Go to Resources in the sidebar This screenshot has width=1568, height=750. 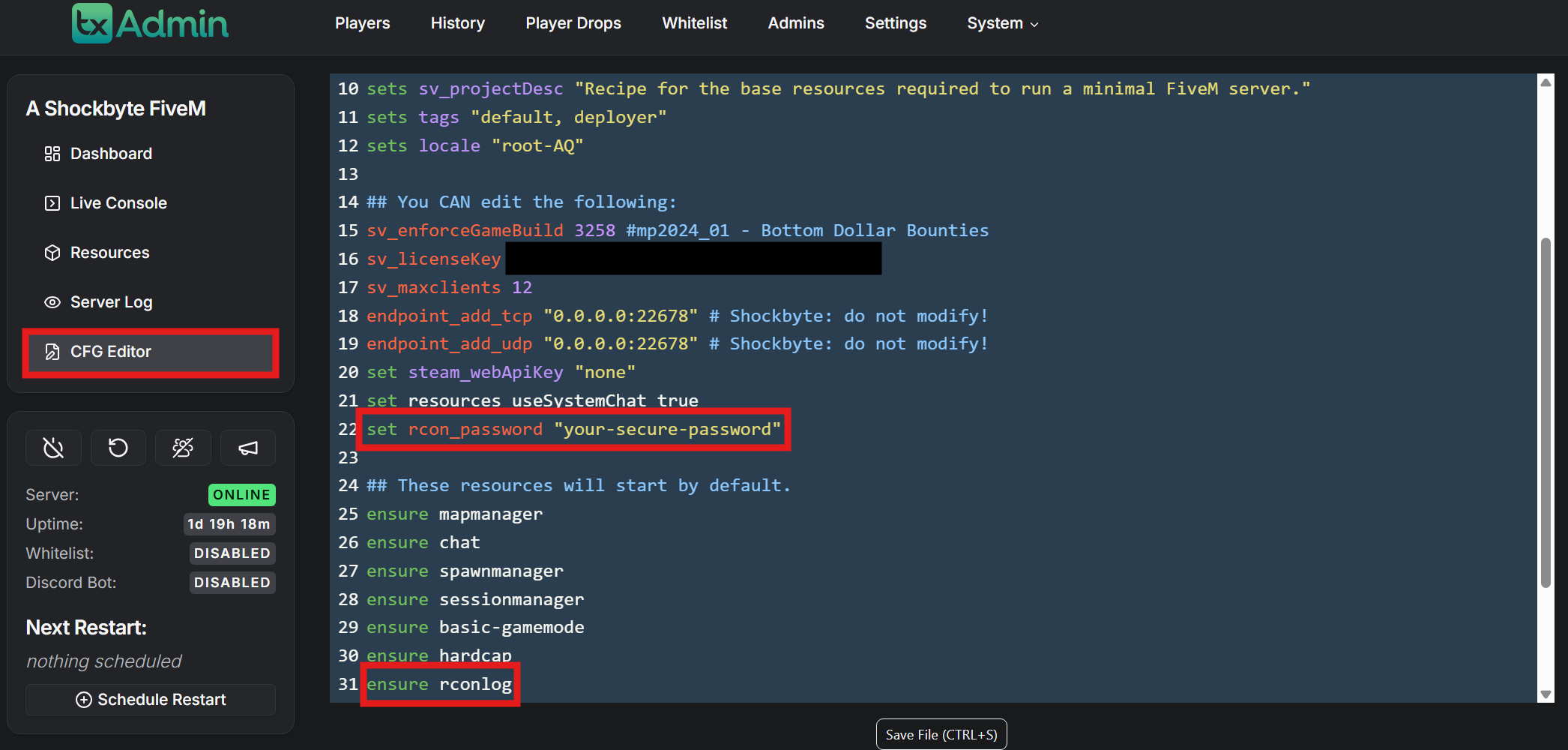109,253
